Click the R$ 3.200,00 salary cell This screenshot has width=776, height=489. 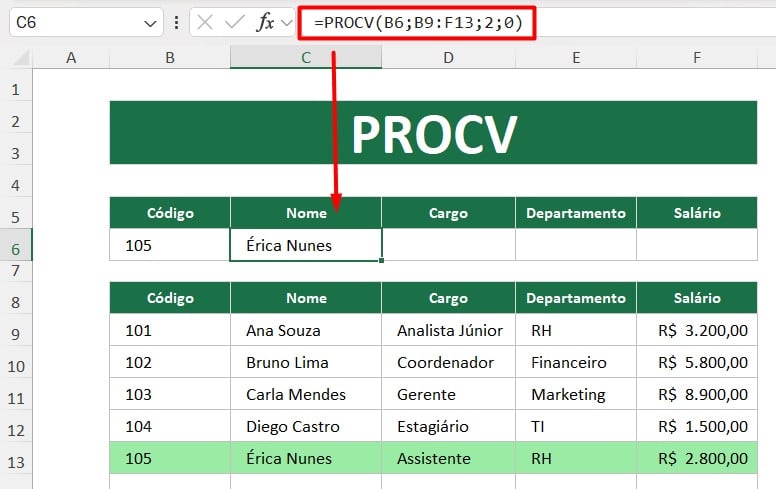point(697,330)
